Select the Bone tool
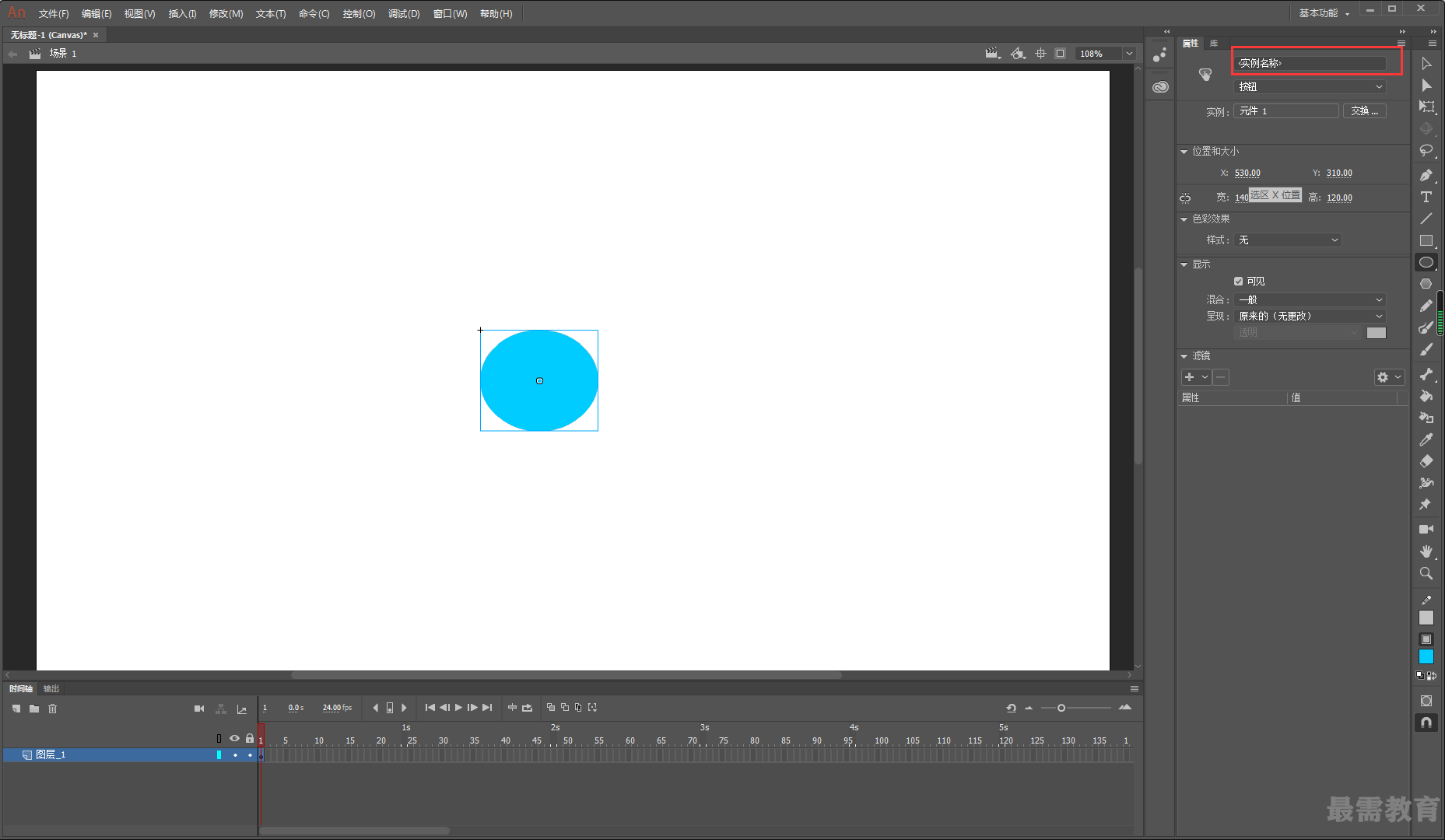The height and width of the screenshot is (840, 1445). (x=1426, y=374)
